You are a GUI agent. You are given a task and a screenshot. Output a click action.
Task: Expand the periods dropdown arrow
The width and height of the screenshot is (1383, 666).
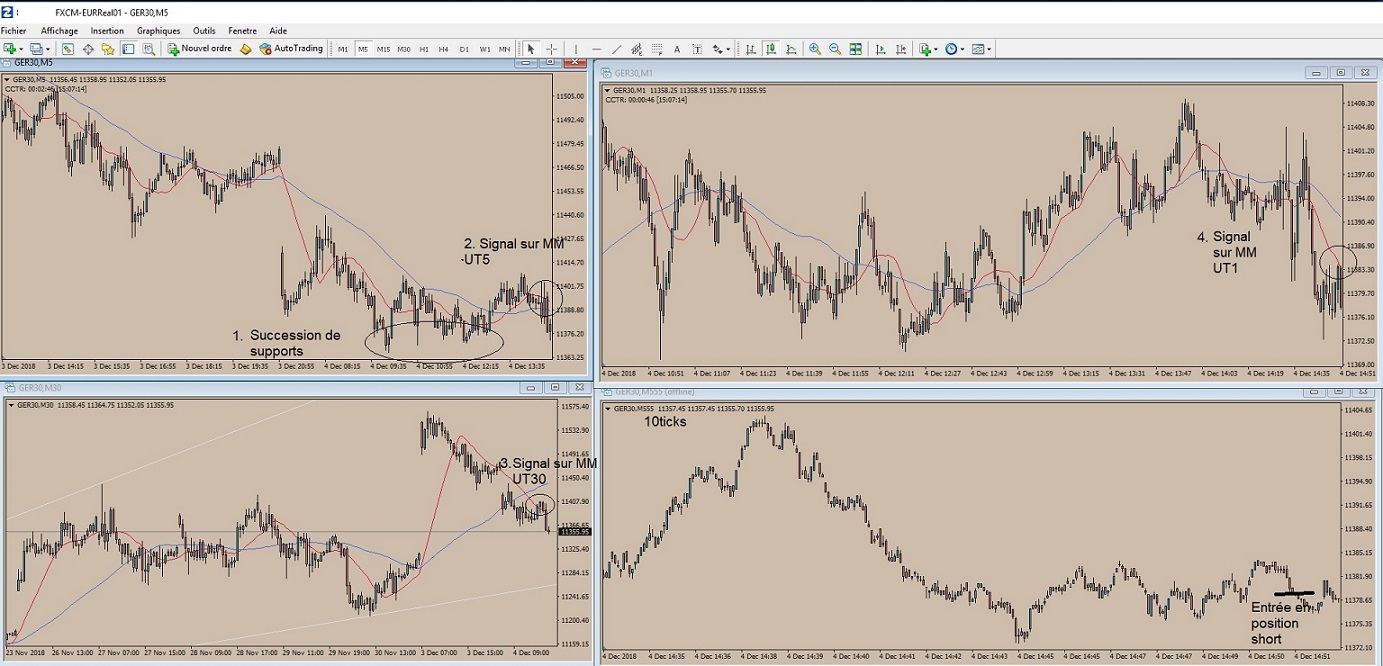(x=963, y=49)
